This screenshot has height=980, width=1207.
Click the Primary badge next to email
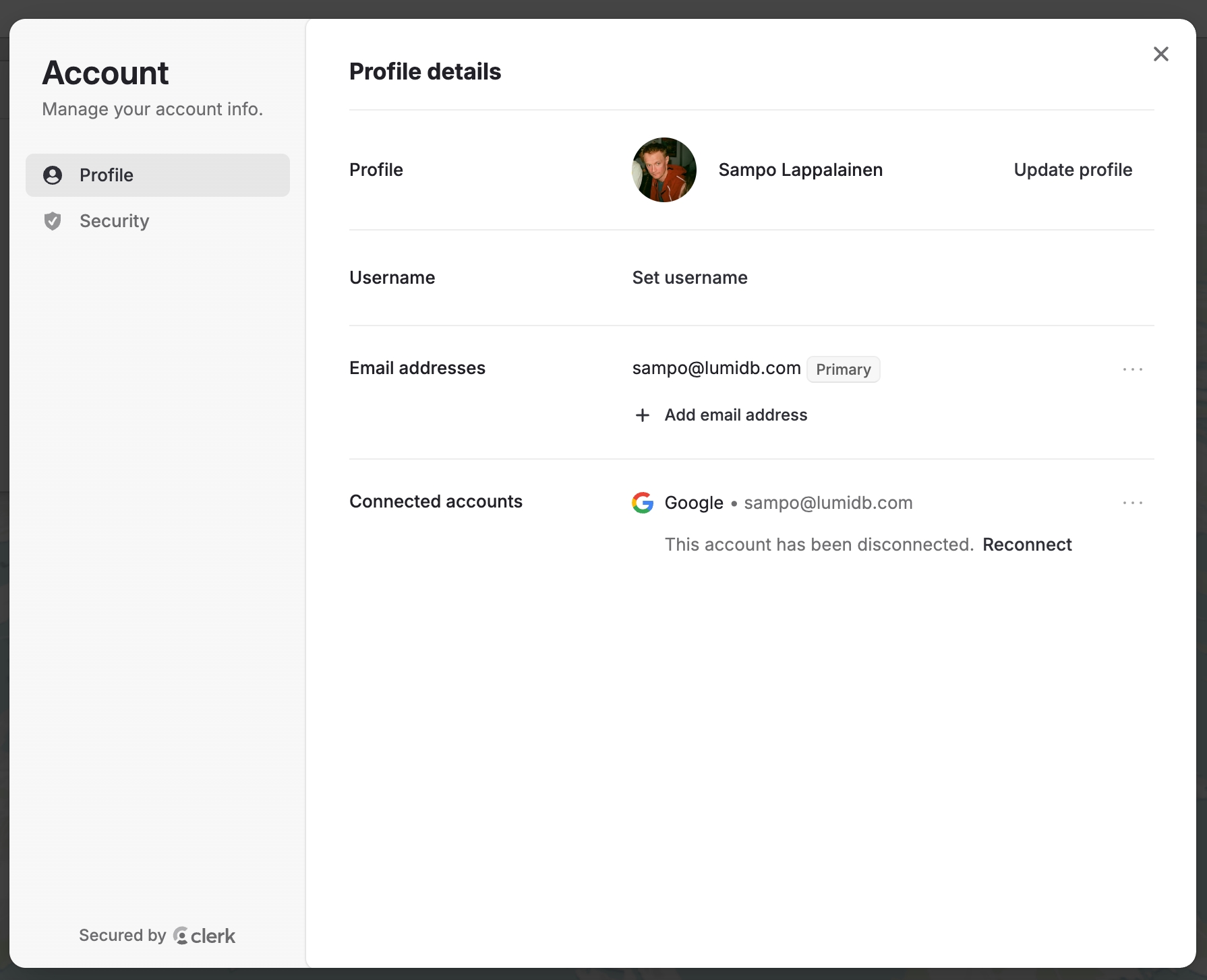tap(843, 369)
